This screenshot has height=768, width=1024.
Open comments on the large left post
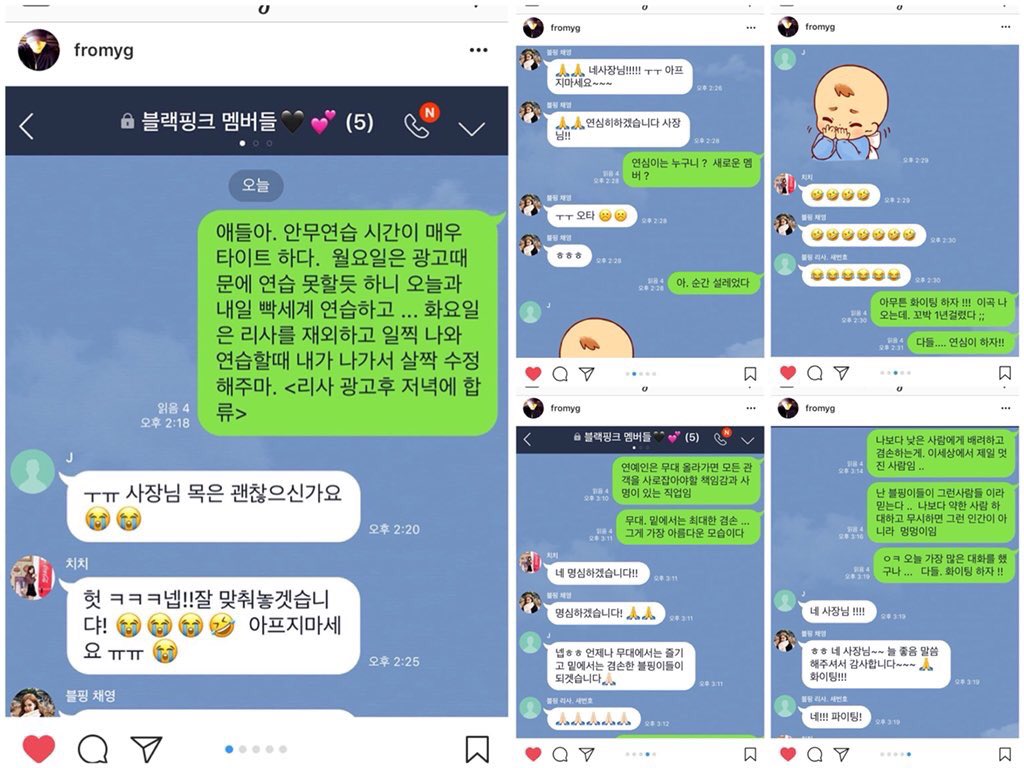click(x=93, y=749)
